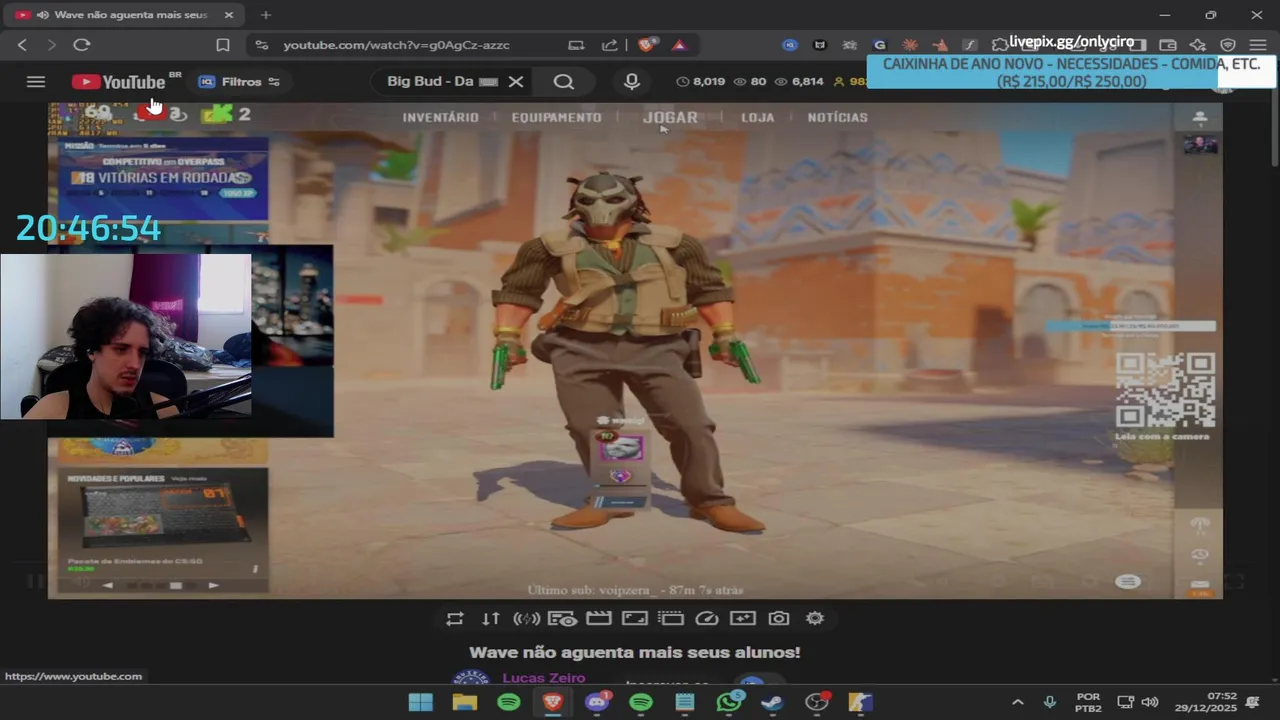This screenshot has height=720, width=1280.
Task: Click the webcam overlay of the streamer
Action: click(x=125, y=336)
